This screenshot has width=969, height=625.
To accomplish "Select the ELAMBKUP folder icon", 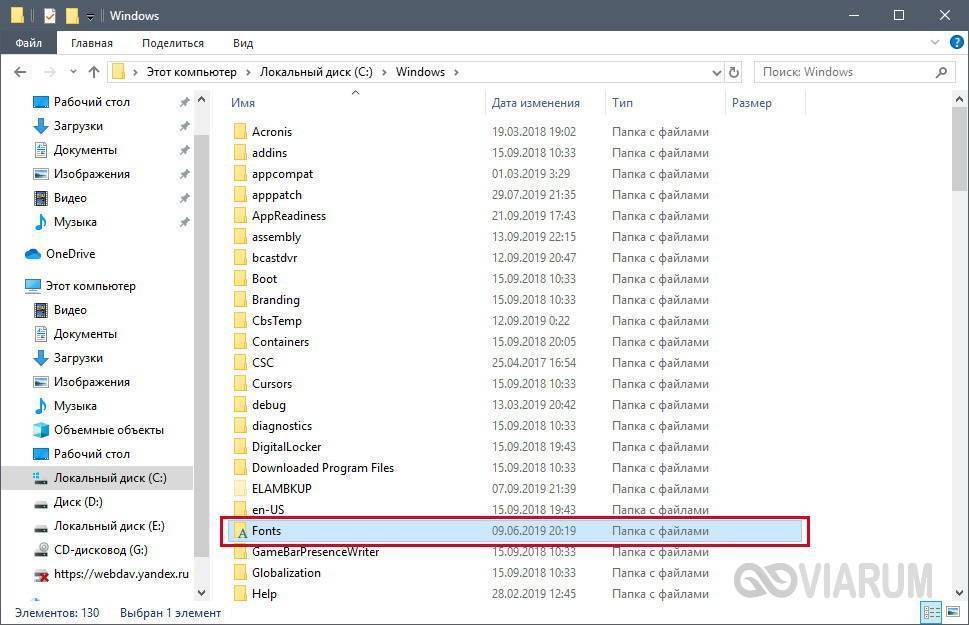I will click(x=240, y=489).
